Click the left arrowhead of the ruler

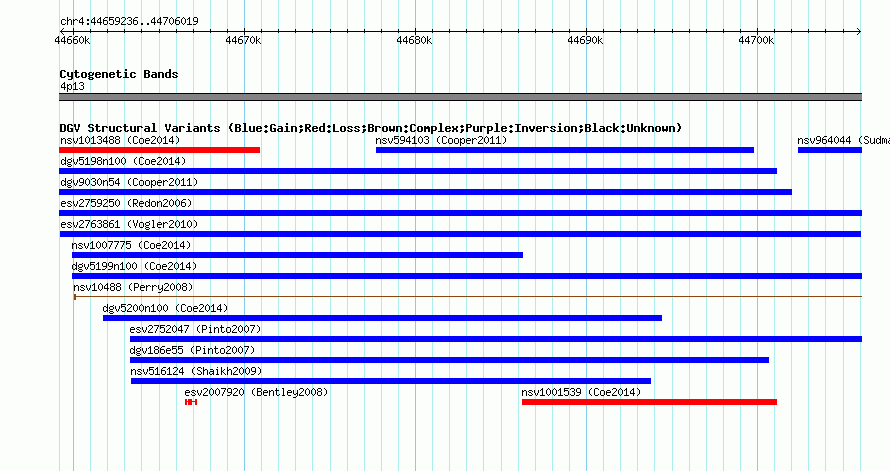(62, 32)
